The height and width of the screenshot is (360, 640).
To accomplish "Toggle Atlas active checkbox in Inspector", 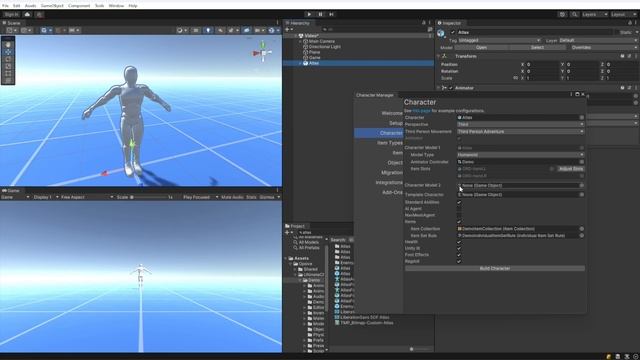I will (453, 32).
